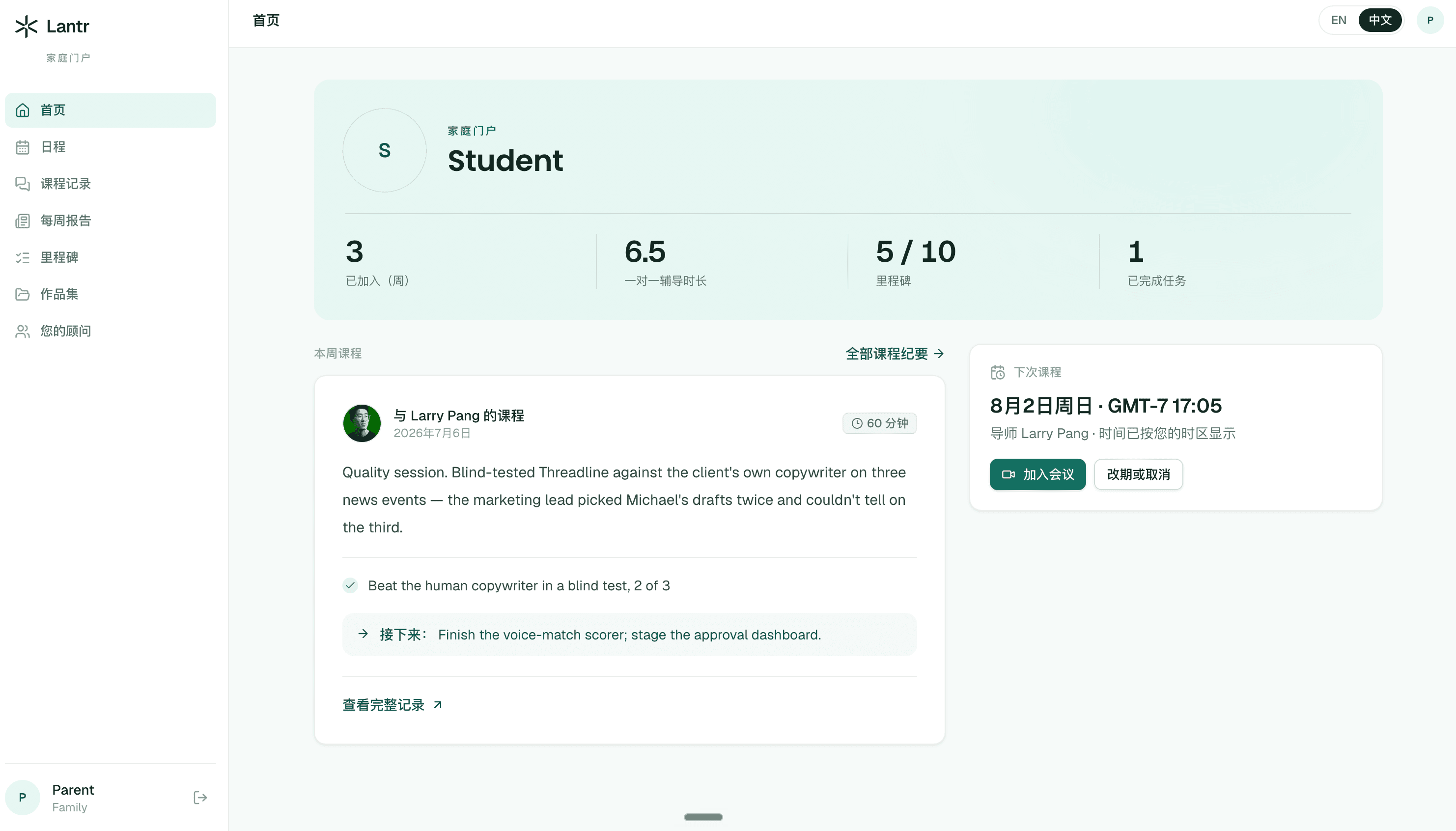Open the 首页 sidebar menu item
Screen dimensions: 1456x831
tap(110, 110)
